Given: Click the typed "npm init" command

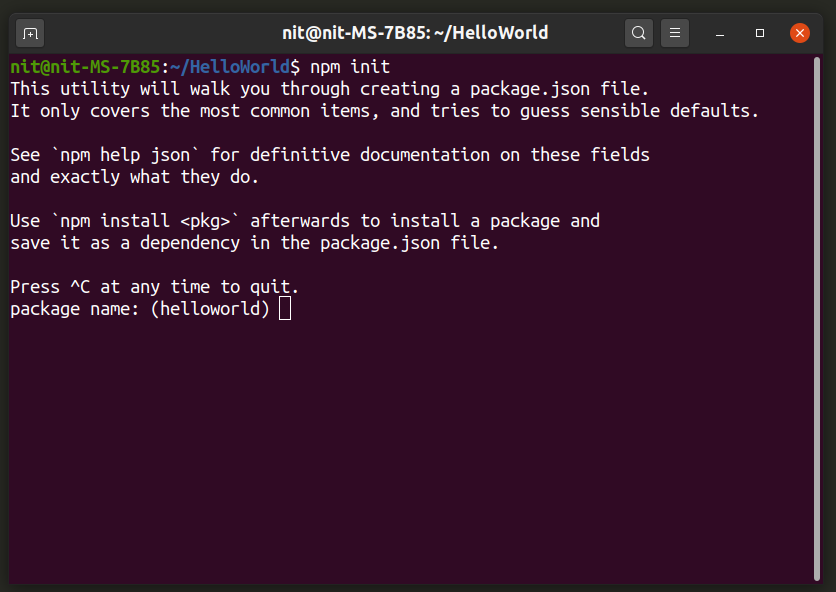Looking at the screenshot, I should coord(350,67).
